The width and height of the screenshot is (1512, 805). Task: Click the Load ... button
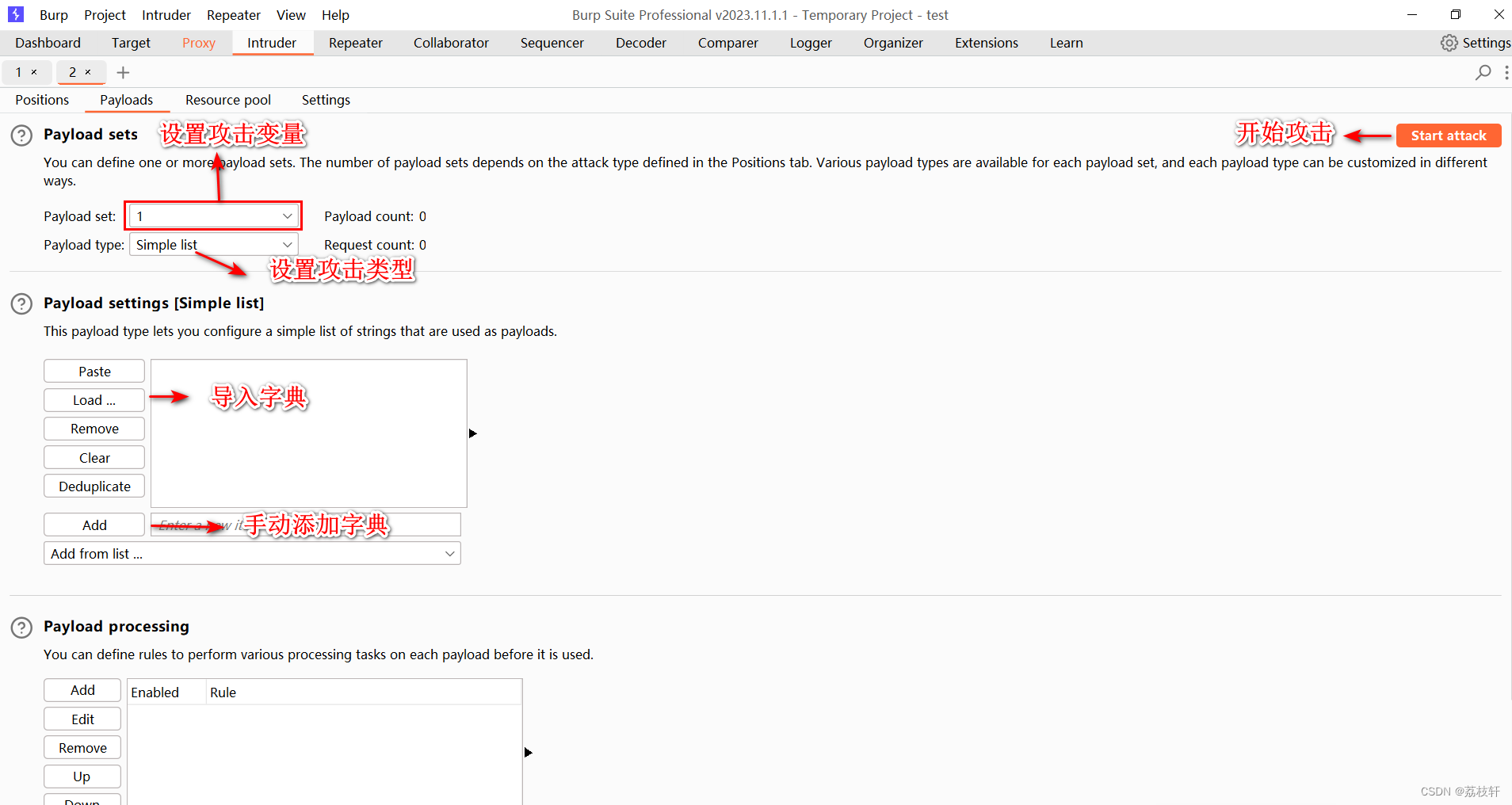tap(94, 400)
